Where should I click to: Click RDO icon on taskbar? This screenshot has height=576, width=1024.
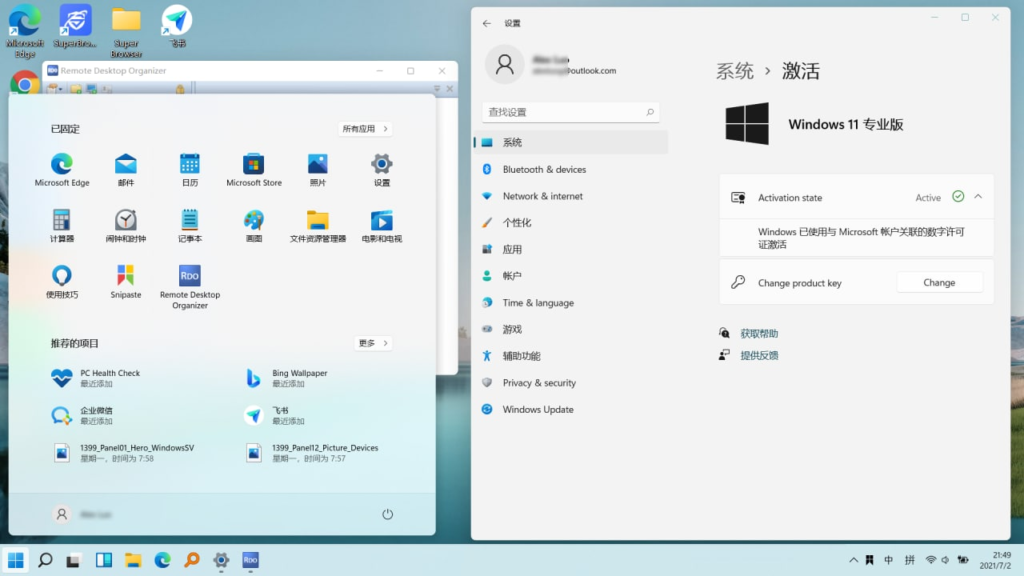point(250,560)
